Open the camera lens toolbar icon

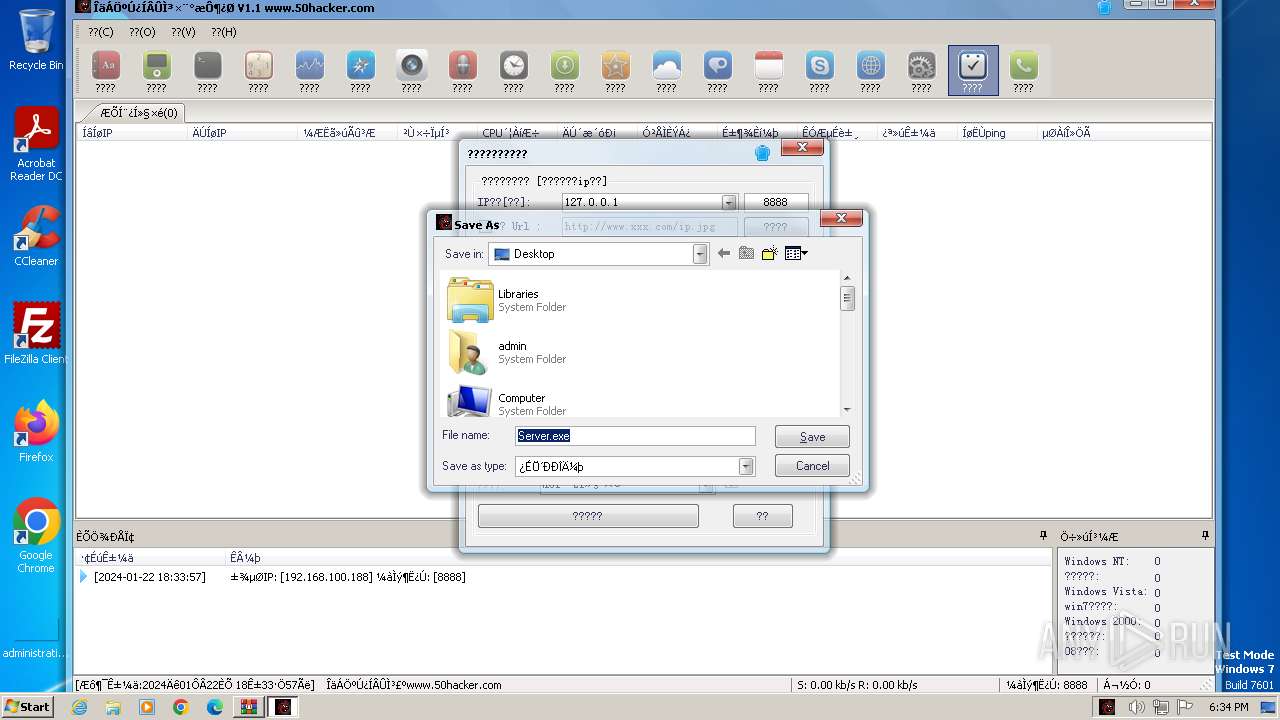point(411,67)
